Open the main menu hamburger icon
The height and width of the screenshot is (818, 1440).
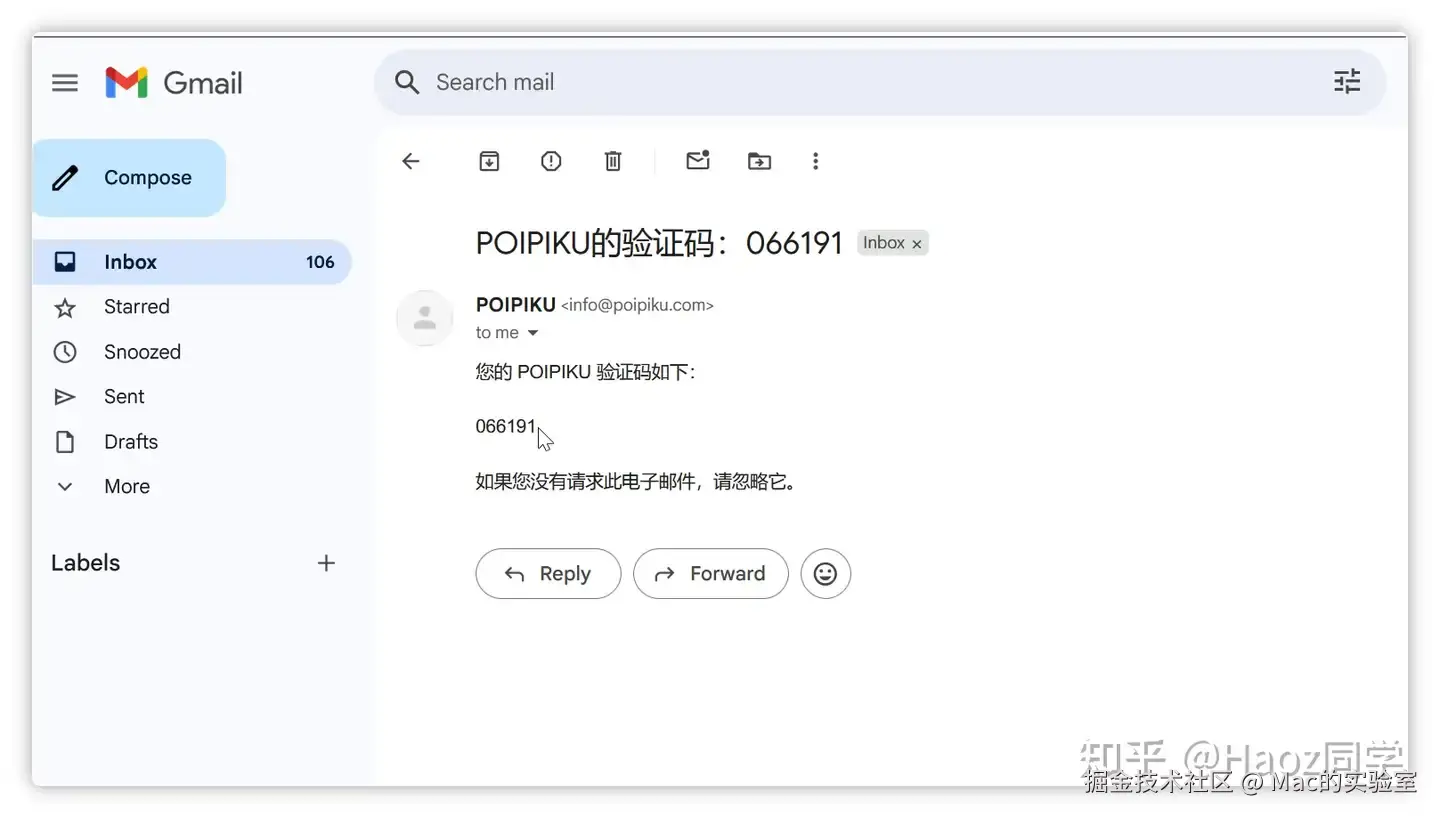[x=65, y=83]
